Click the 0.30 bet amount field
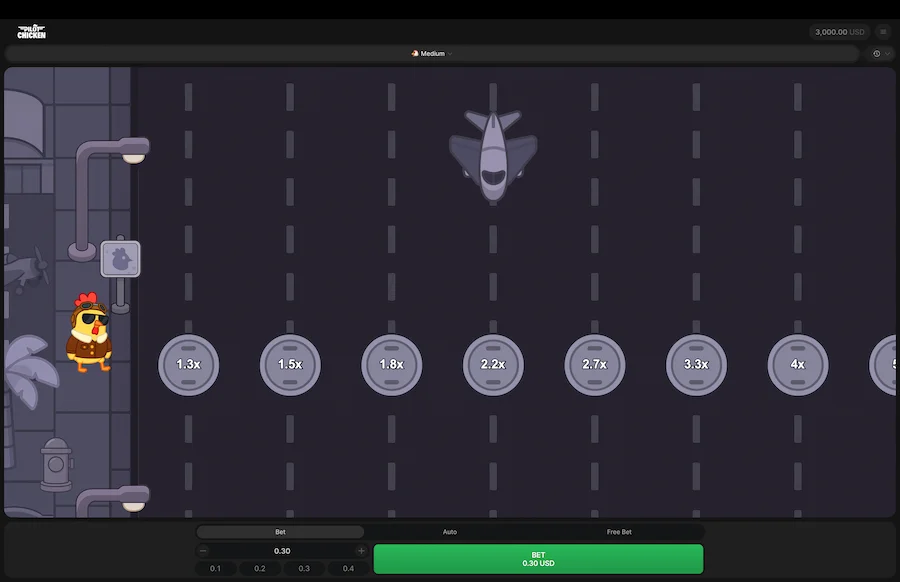 282,551
